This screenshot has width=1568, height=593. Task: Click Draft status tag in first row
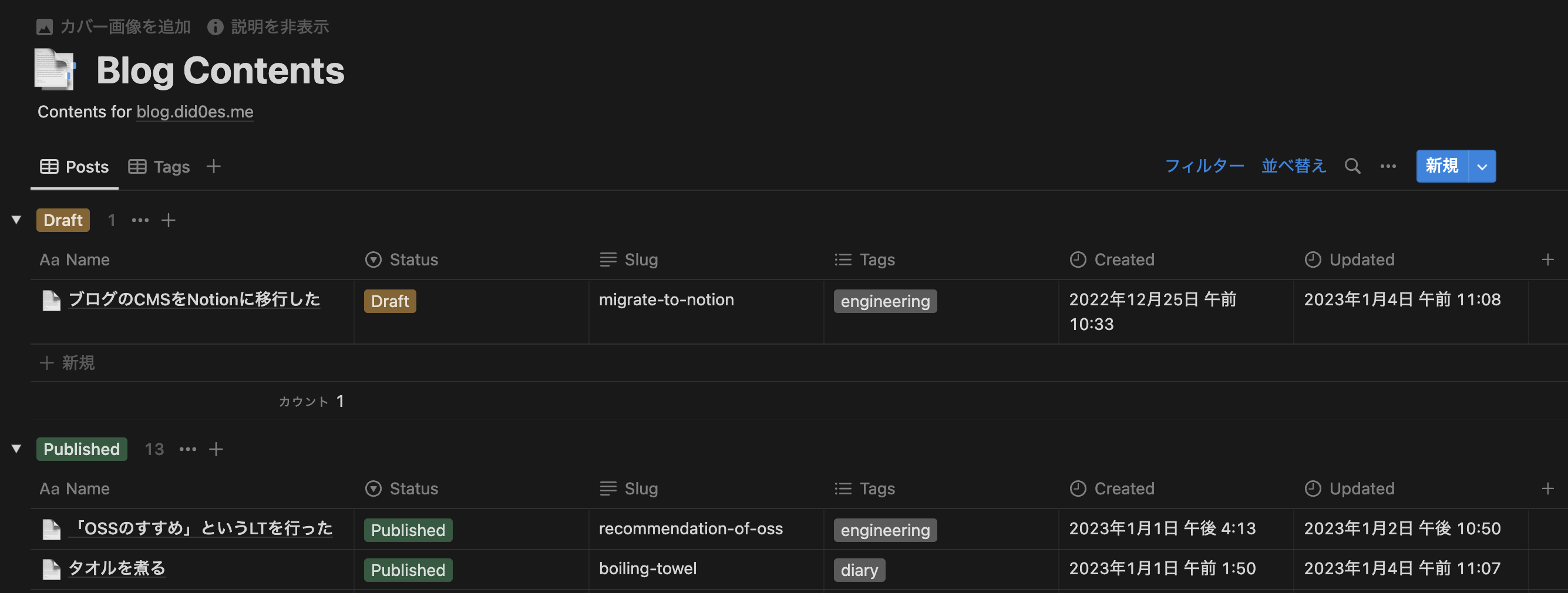(x=389, y=301)
